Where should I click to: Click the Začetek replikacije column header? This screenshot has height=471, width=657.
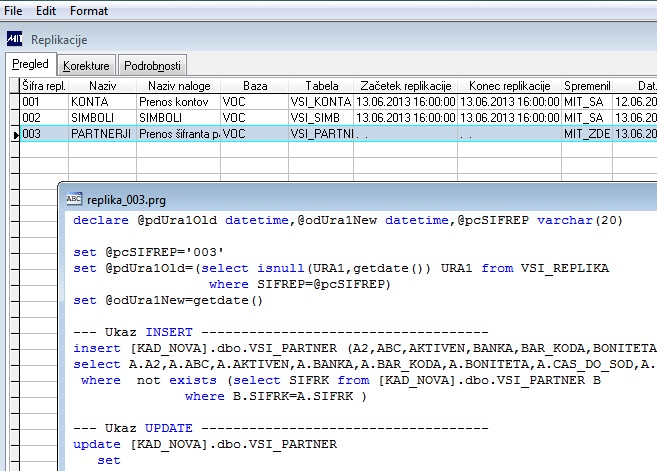[405, 87]
